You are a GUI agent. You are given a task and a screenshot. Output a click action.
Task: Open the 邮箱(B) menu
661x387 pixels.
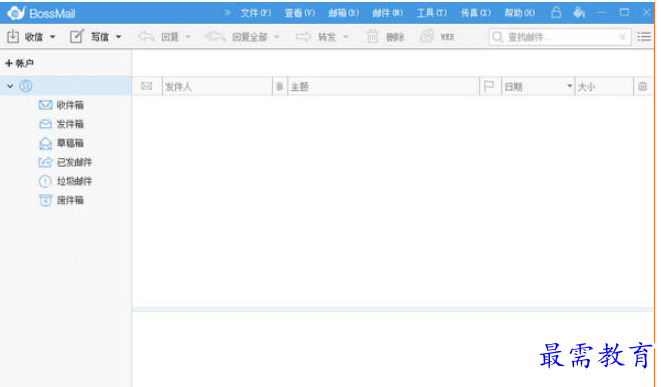coord(344,13)
